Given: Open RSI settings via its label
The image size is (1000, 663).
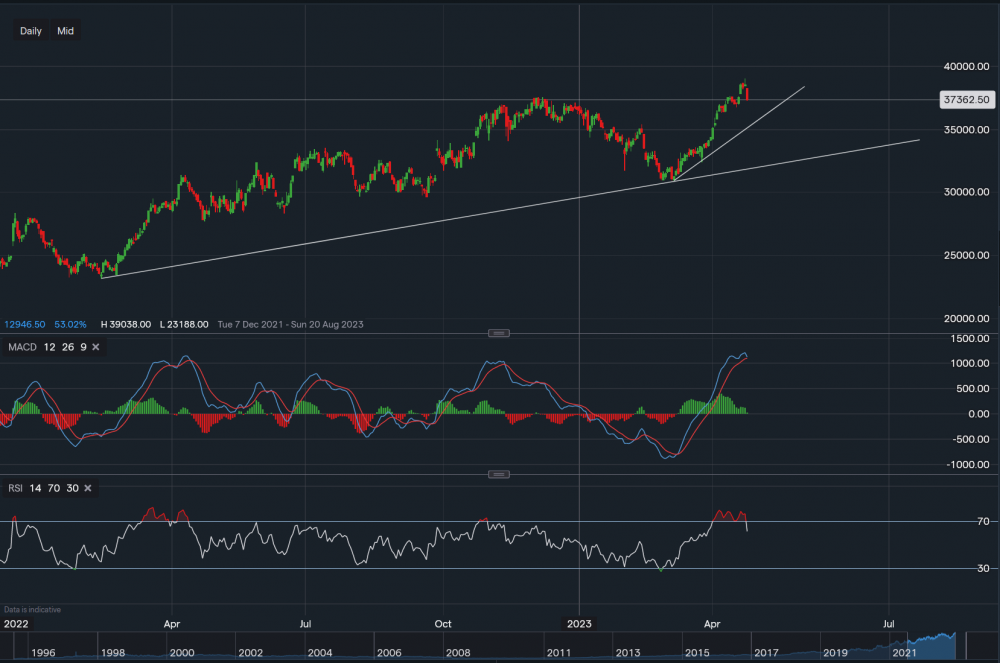Looking at the screenshot, I should [16, 488].
